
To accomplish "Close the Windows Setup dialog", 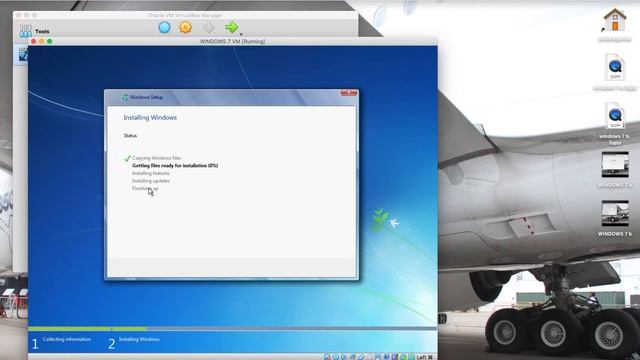I will (x=349, y=93).
